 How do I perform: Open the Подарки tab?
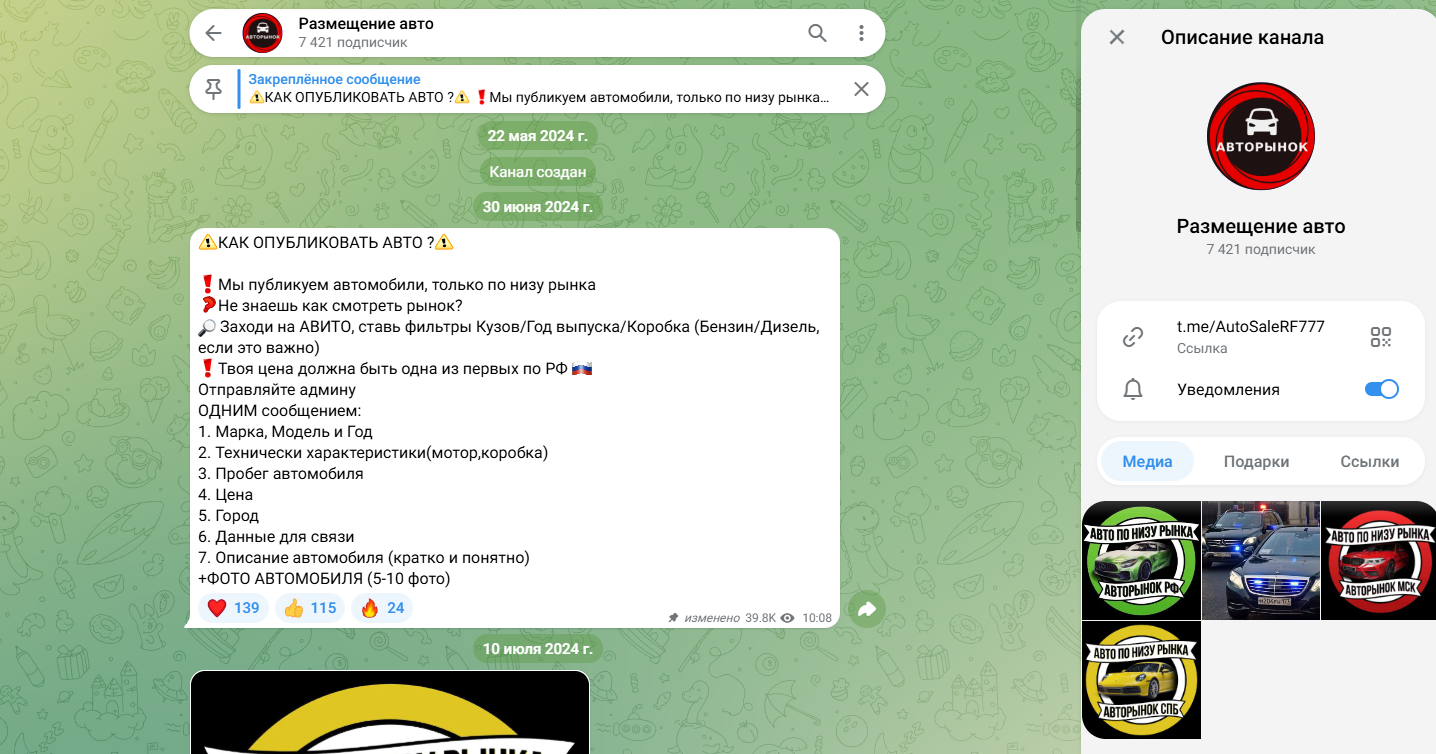1256,461
